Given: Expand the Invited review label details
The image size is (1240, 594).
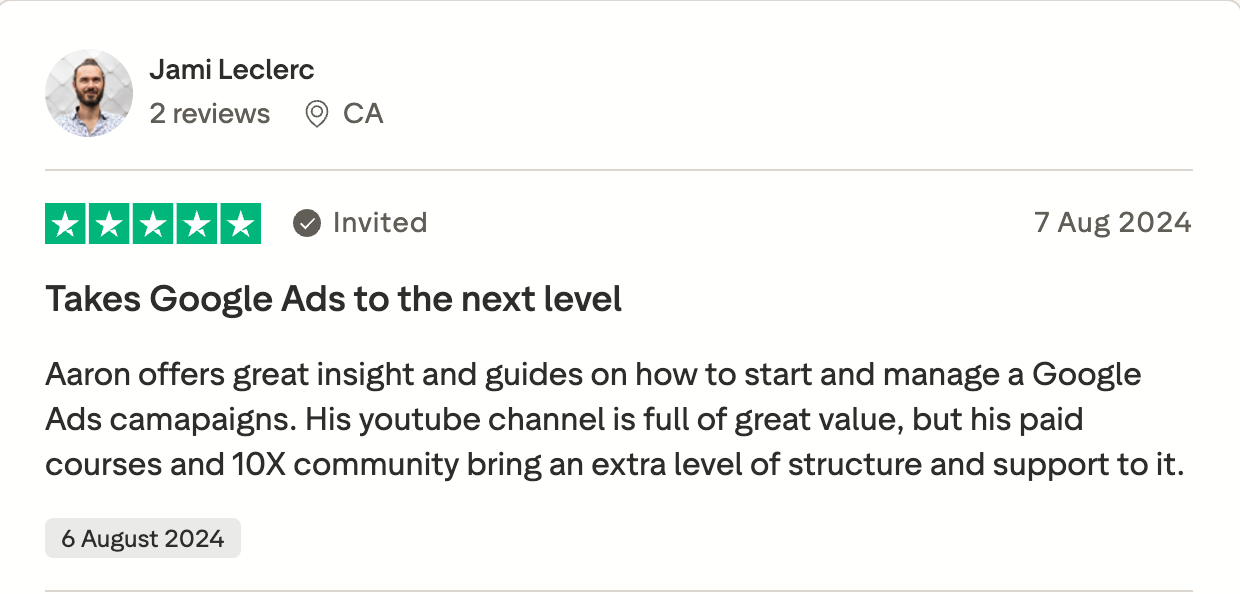Looking at the screenshot, I should coord(379,223).
